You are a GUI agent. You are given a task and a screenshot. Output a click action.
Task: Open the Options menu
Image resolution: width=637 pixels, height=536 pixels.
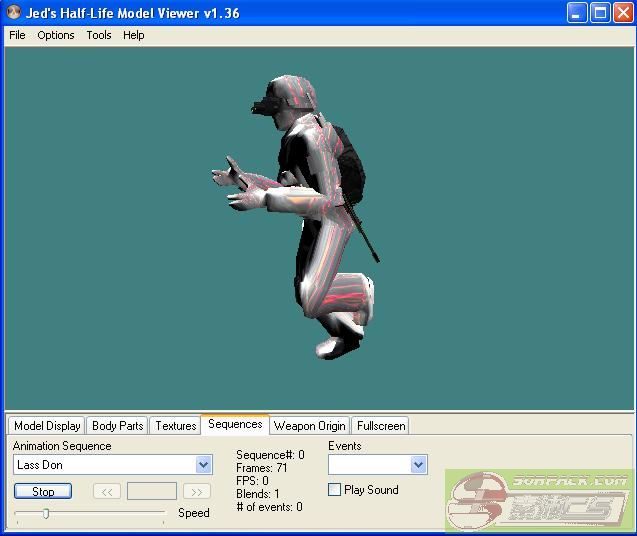[56, 35]
